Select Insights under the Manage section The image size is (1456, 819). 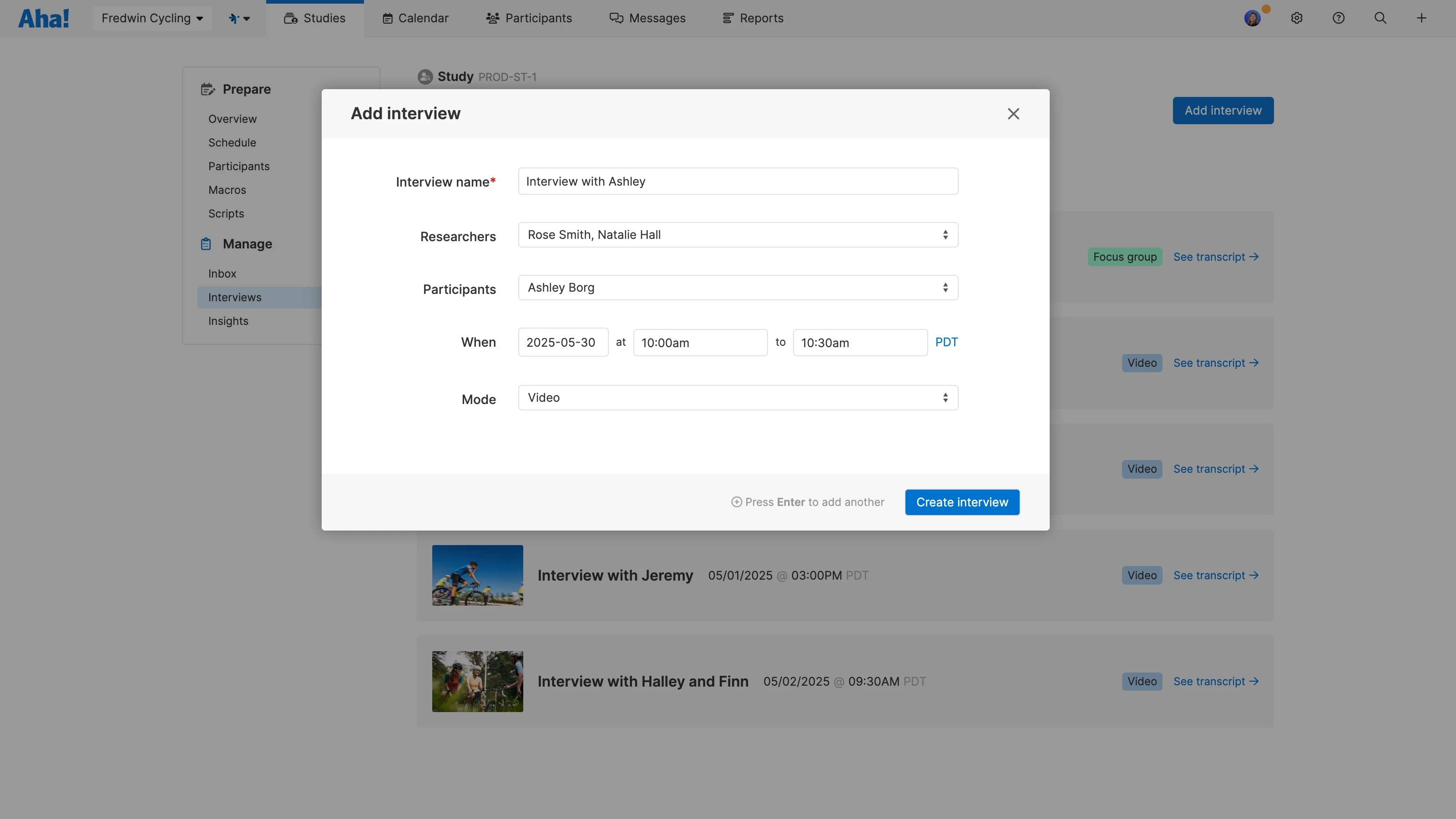[228, 320]
